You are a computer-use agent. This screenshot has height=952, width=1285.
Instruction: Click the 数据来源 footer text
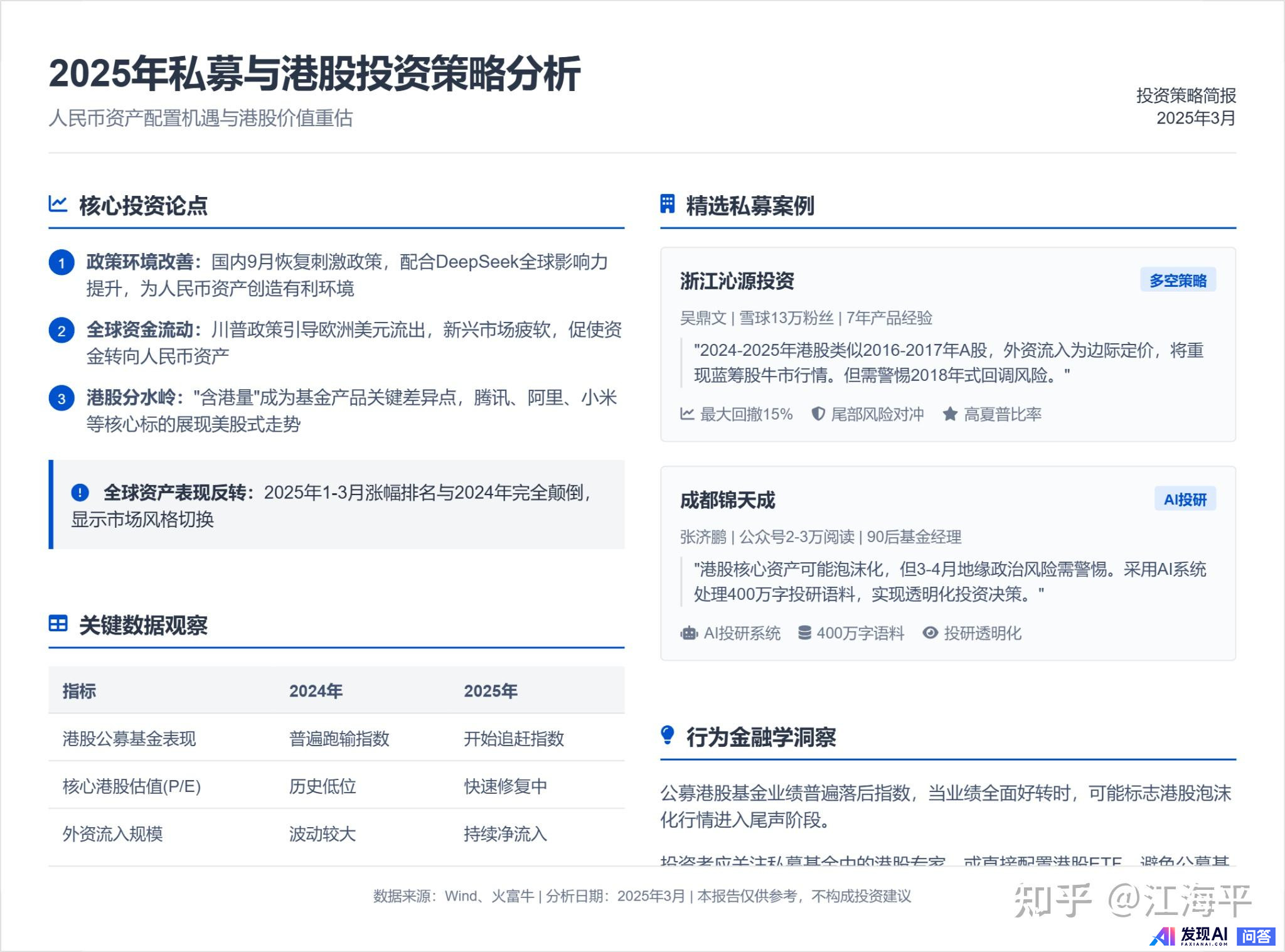pyautogui.click(x=642, y=896)
